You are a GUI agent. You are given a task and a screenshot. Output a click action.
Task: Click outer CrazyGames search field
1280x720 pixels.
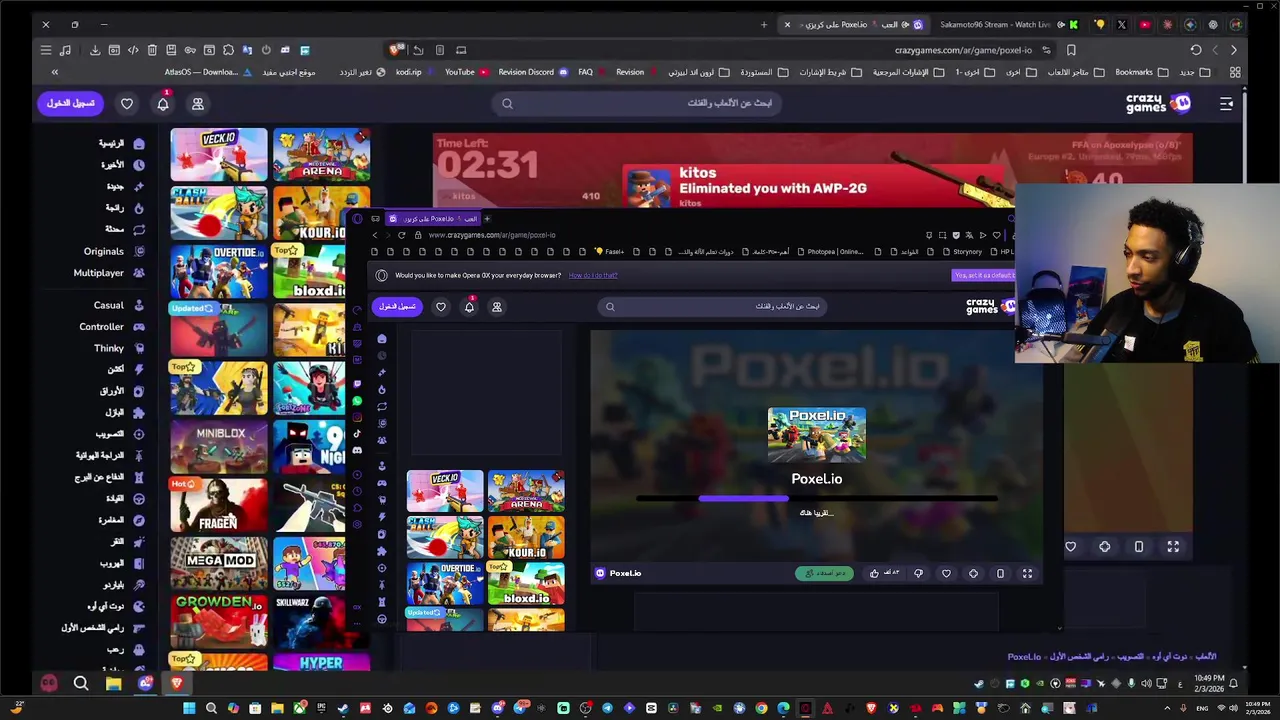tap(638, 103)
